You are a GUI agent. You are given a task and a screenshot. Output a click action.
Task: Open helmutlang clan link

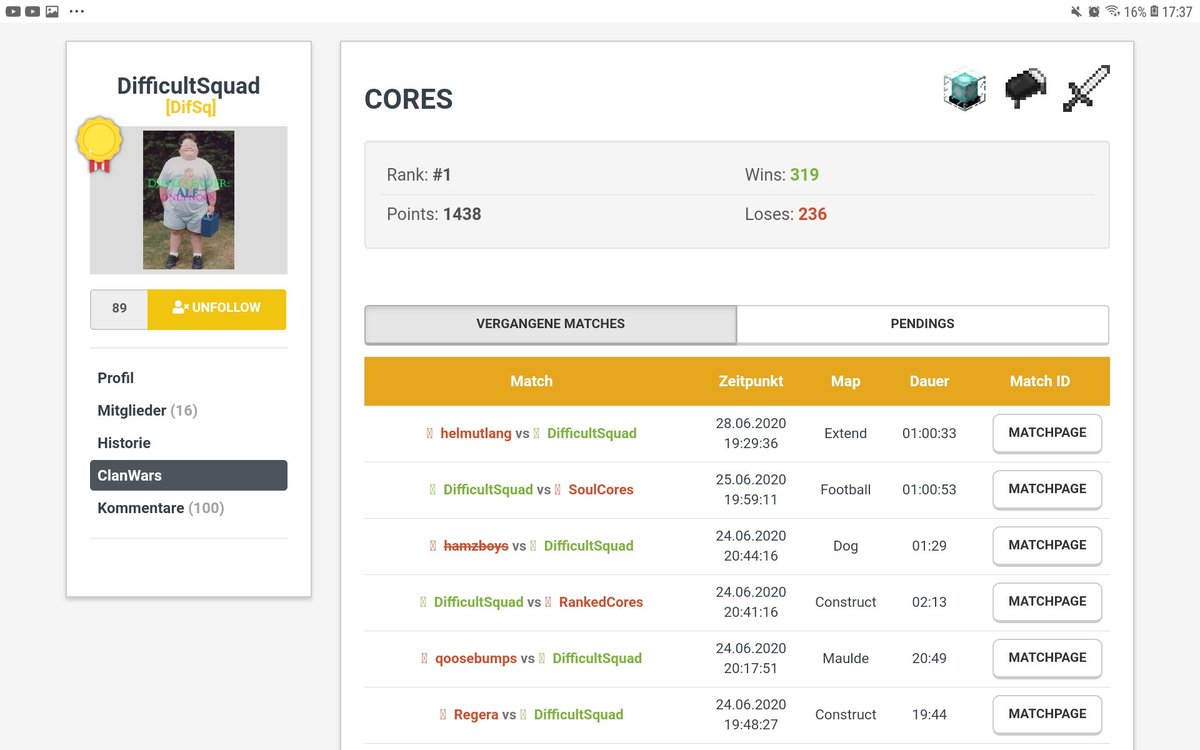coord(475,434)
